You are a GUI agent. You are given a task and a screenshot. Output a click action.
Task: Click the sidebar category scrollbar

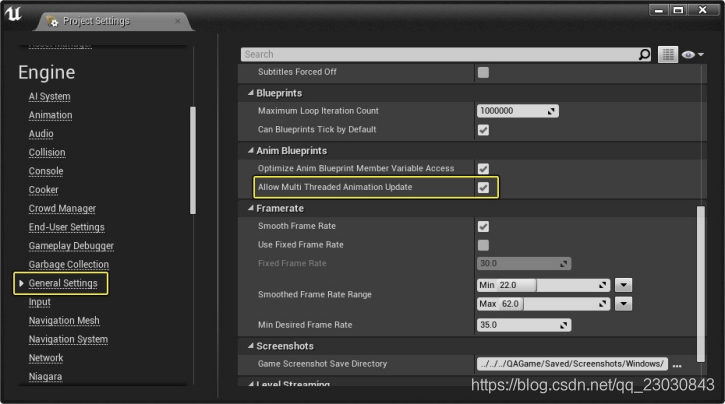point(193,160)
